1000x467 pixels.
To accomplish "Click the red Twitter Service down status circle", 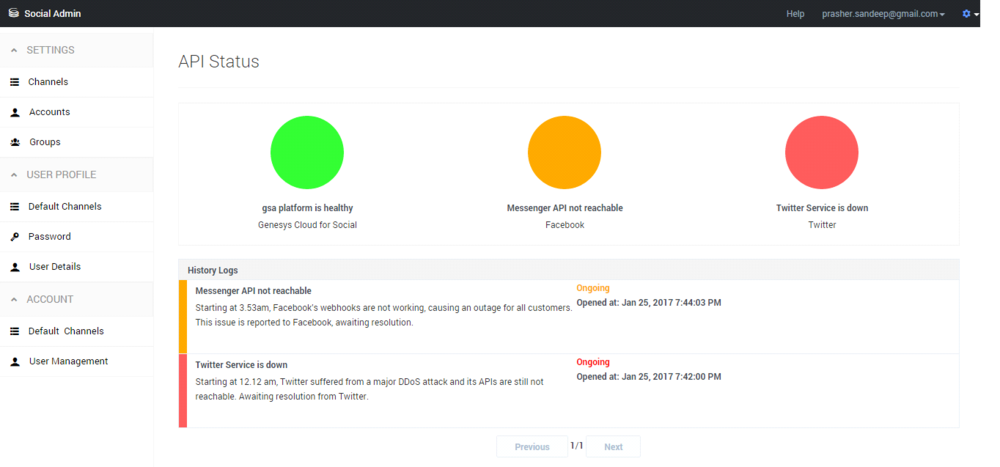I will [x=822, y=153].
